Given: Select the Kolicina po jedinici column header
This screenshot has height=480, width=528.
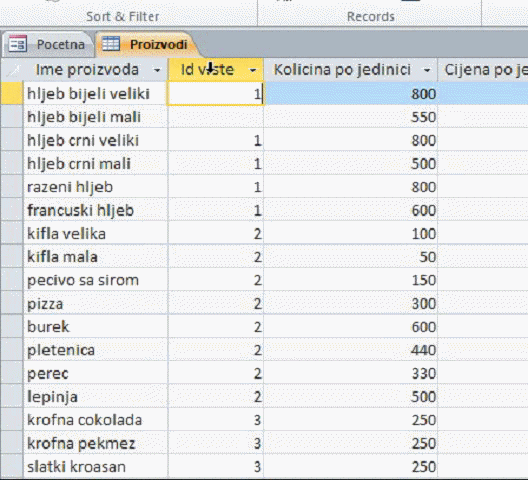Looking at the screenshot, I should pyautogui.click(x=351, y=70).
